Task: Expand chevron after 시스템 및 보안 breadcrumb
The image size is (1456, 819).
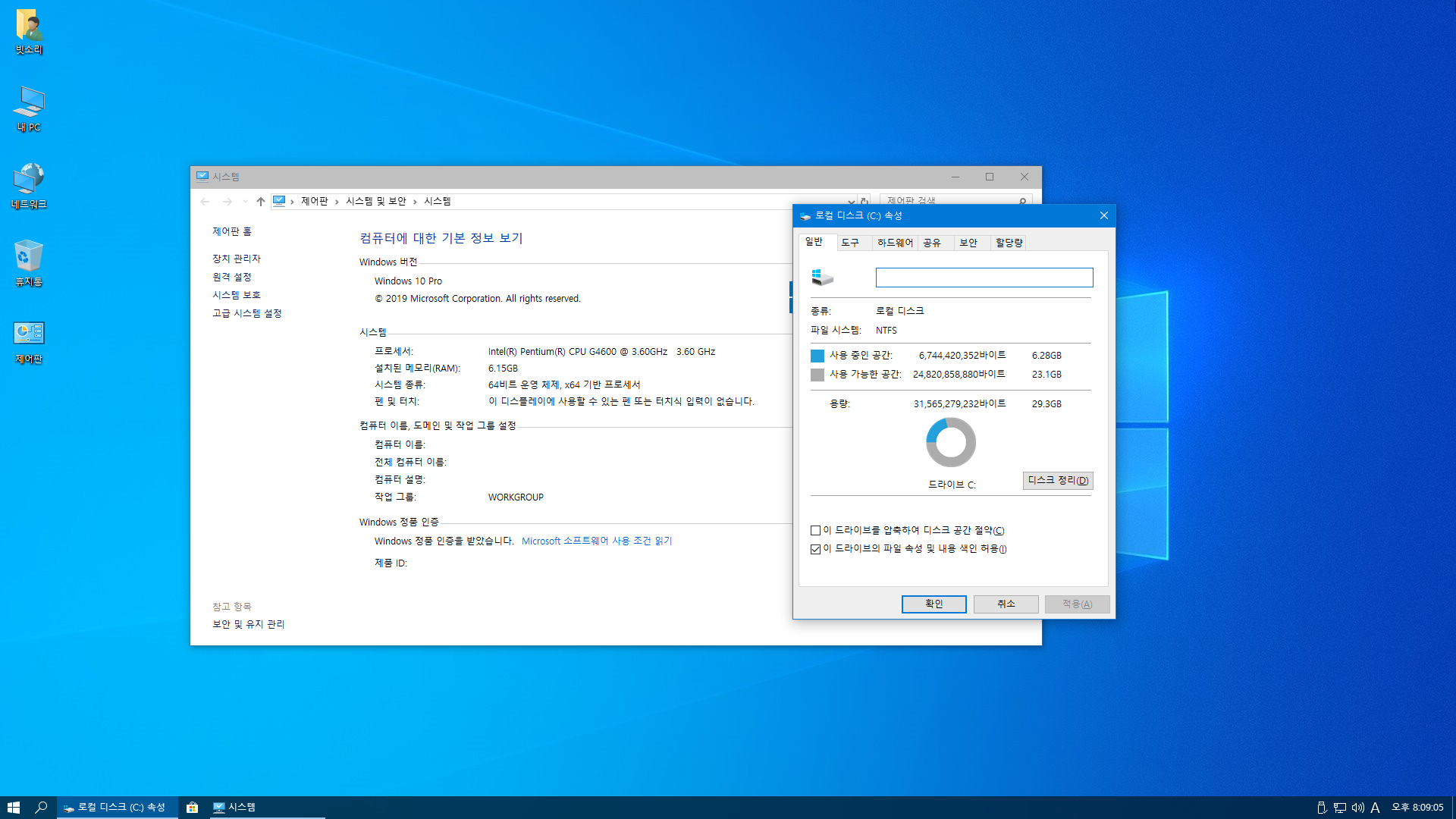Action: pyautogui.click(x=415, y=202)
